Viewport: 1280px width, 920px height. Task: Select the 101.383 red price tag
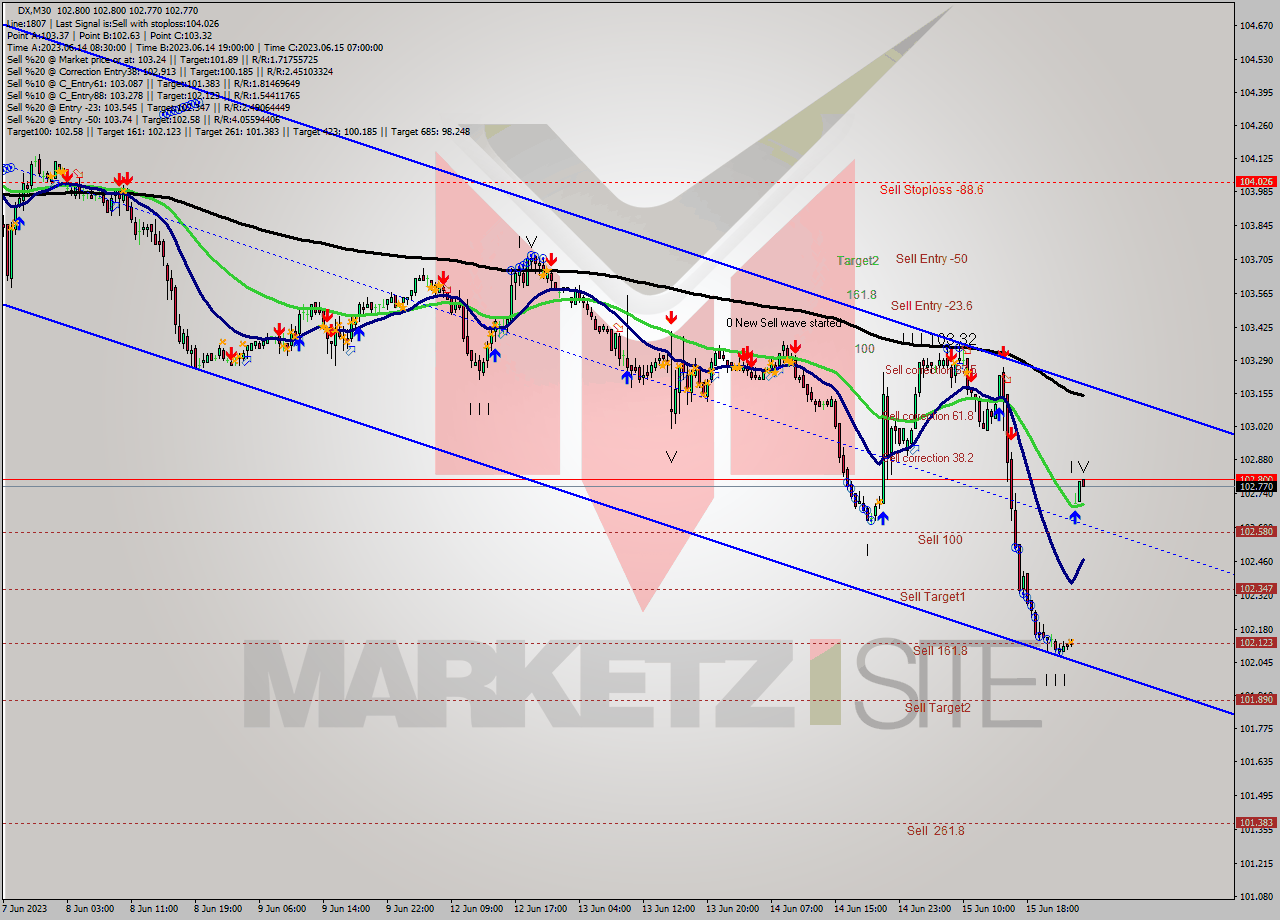1256,823
